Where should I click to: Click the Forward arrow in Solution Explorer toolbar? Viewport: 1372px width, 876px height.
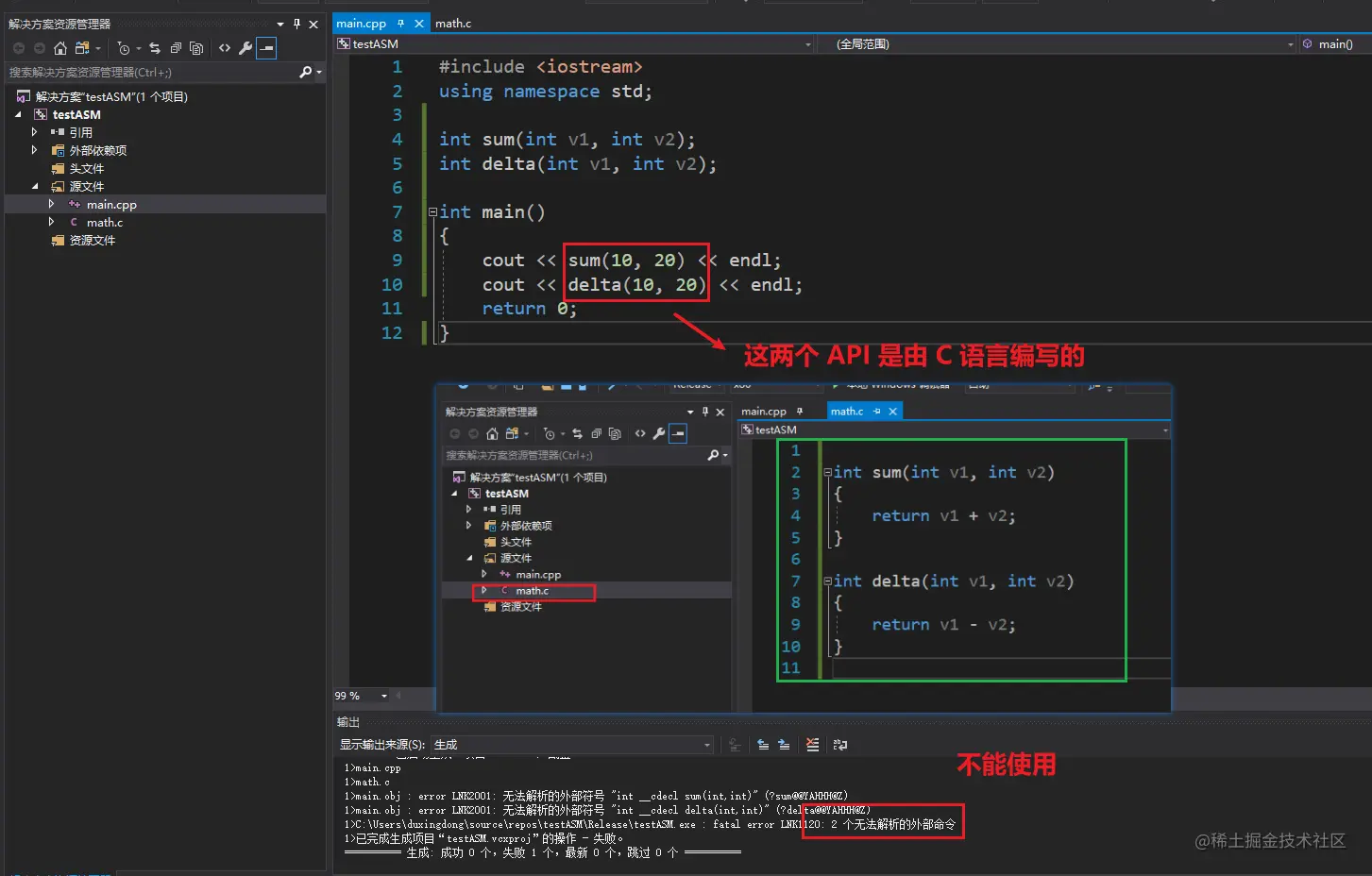point(39,48)
